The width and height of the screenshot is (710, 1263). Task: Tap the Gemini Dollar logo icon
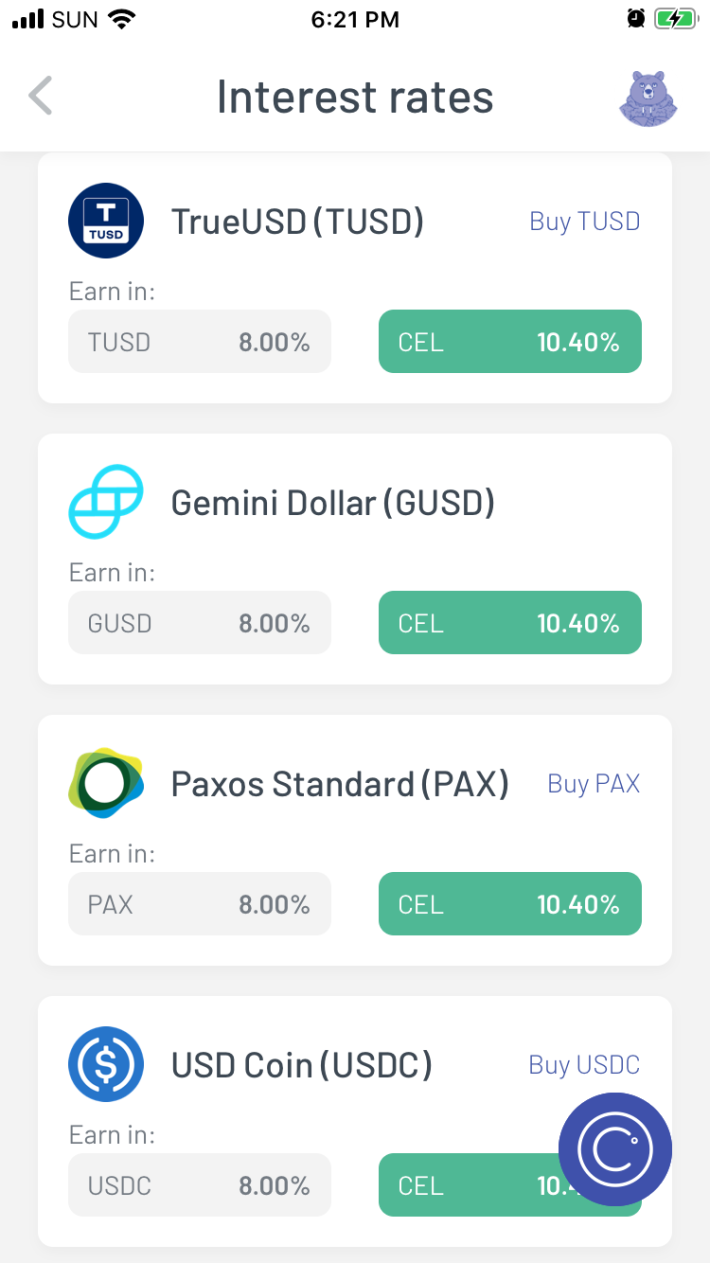[106, 502]
